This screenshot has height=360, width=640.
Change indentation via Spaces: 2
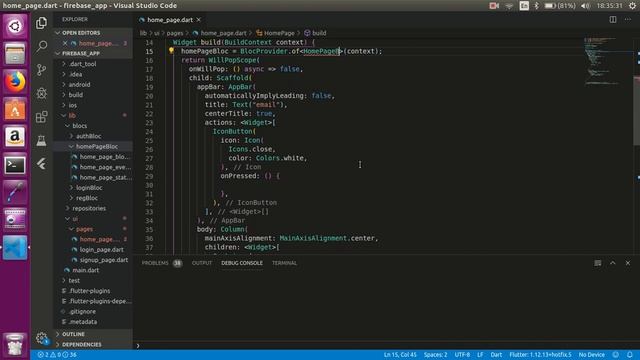tap(435, 355)
